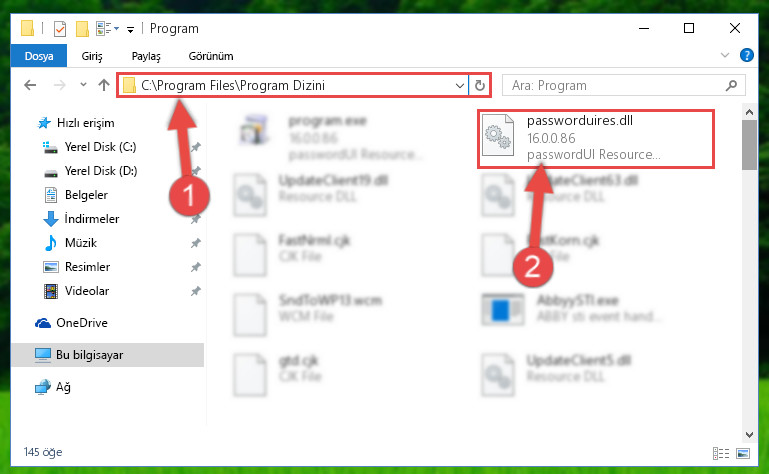Expand the address bar history dropdown
769x474 pixels.
tap(460, 86)
